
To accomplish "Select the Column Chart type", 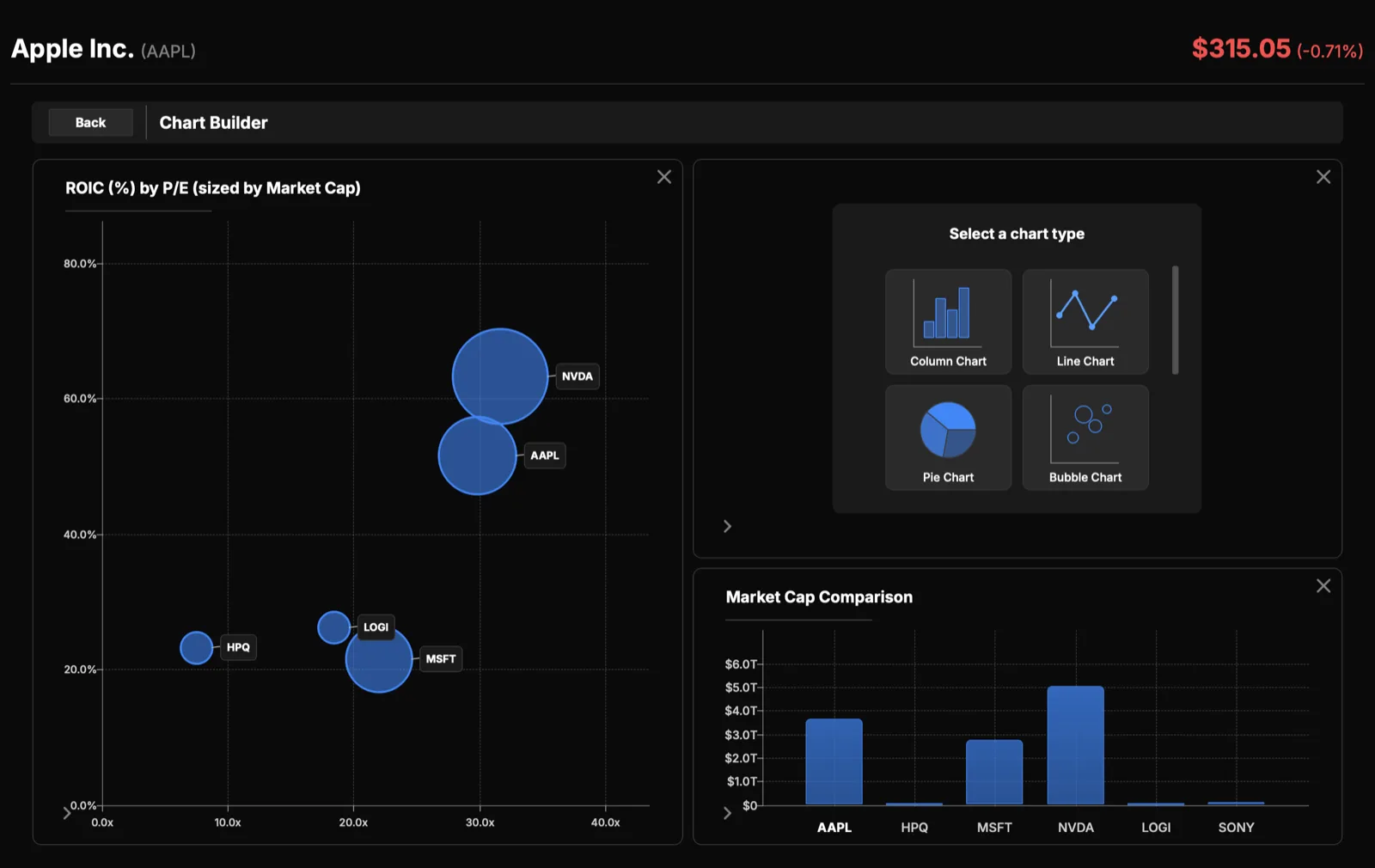I will pos(948,321).
